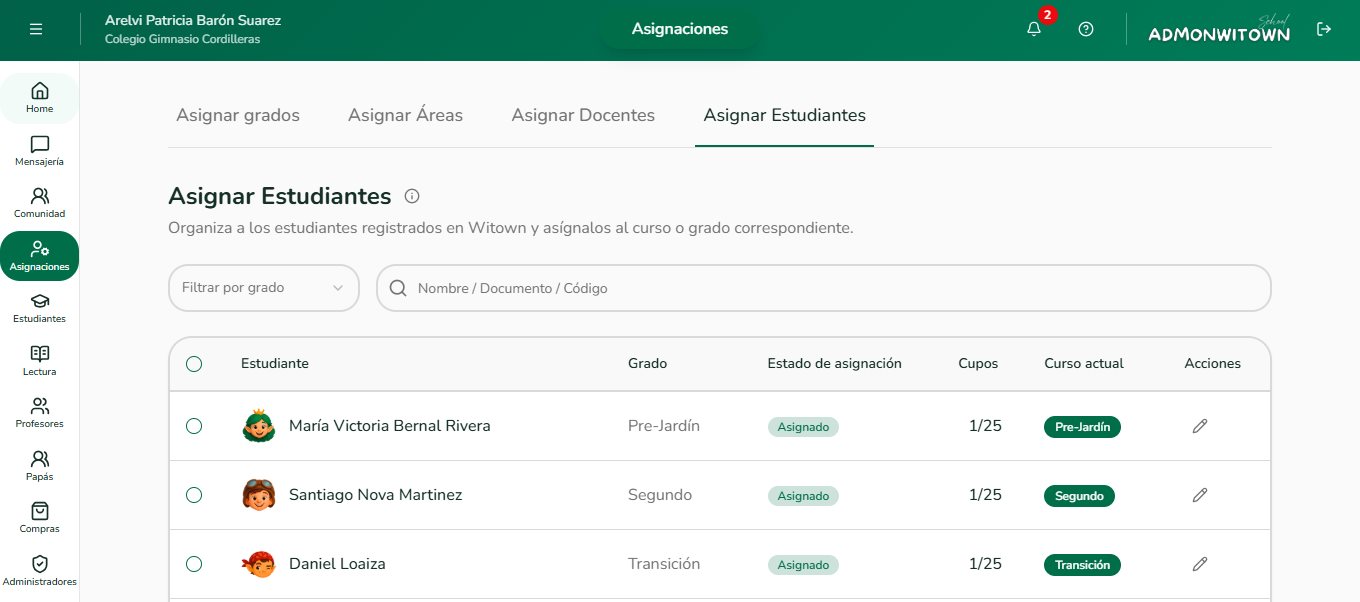
Task: Click Santiago Nova's Asignado status badge
Action: click(x=803, y=496)
